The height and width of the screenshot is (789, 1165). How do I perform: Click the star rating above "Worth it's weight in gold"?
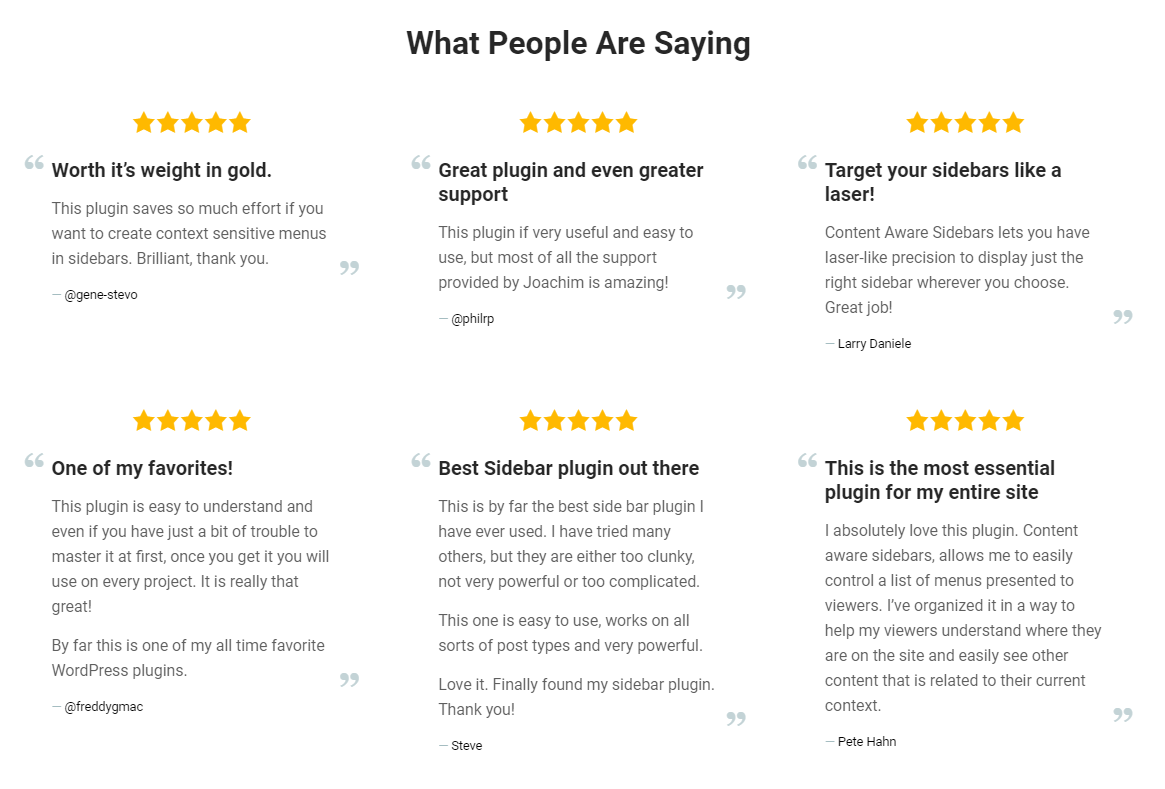(191, 123)
